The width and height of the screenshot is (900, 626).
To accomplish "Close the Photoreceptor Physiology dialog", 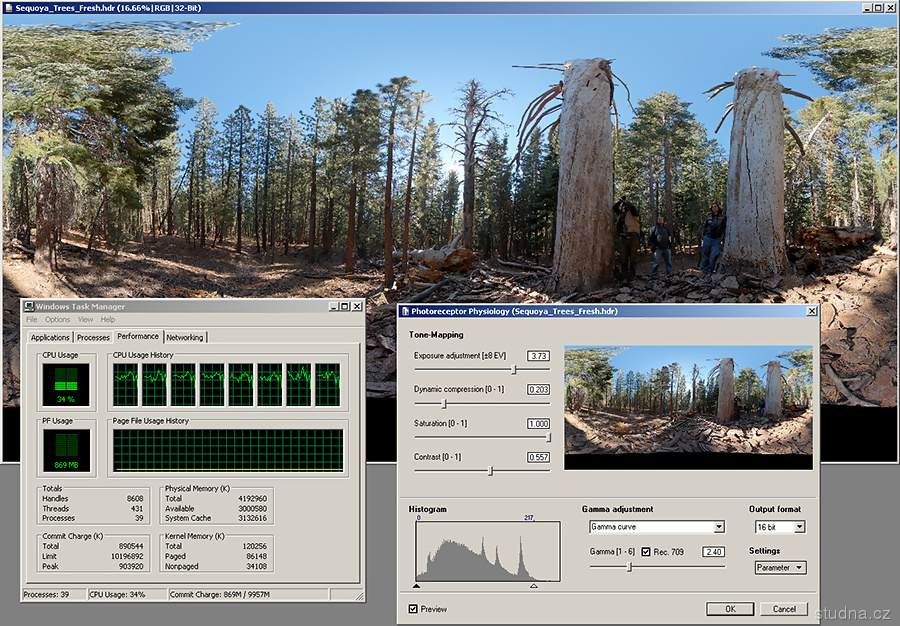I will pos(811,312).
